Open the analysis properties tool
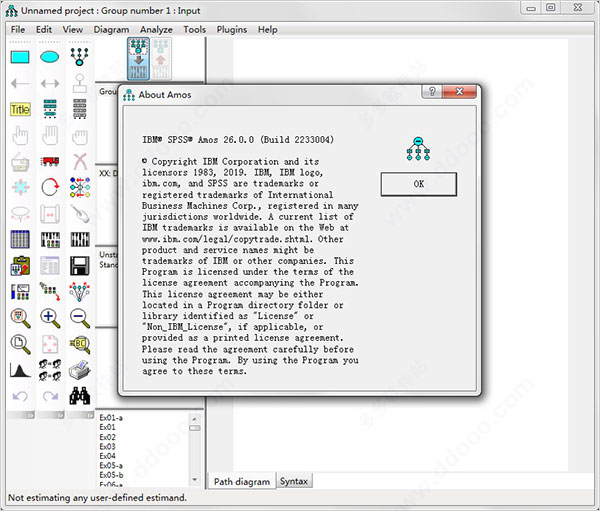 (50, 240)
